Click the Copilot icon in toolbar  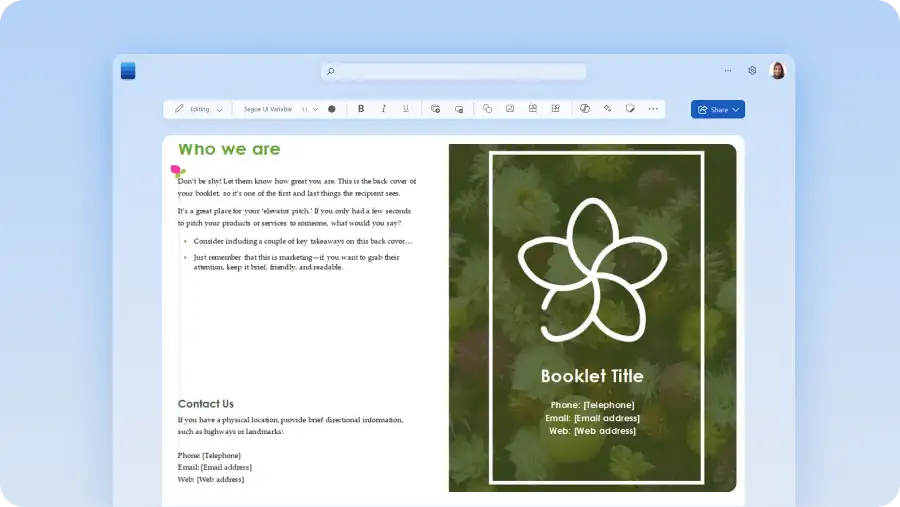585,109
